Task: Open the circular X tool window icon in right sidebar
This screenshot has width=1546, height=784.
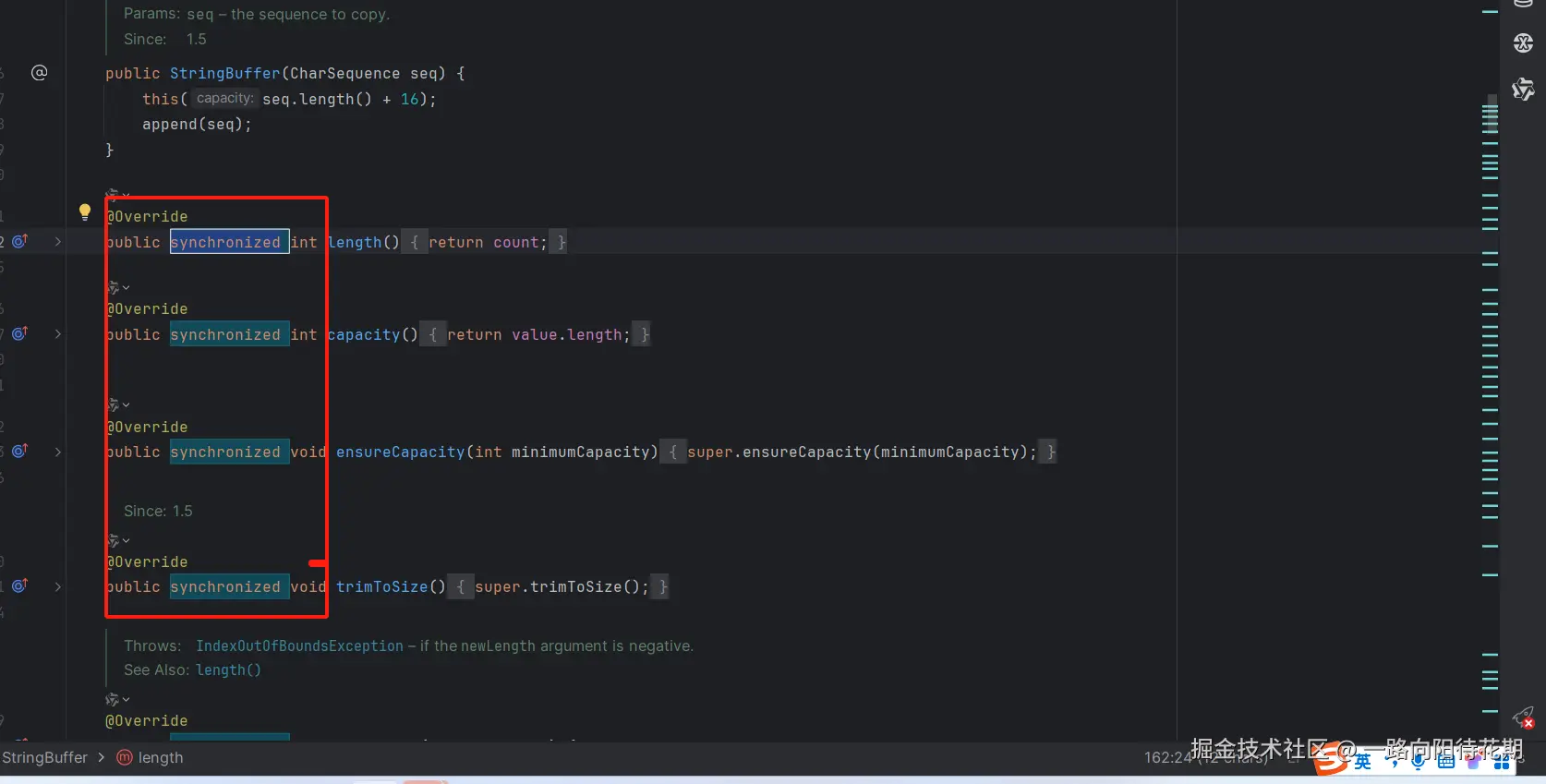Action: point(1523,43)
